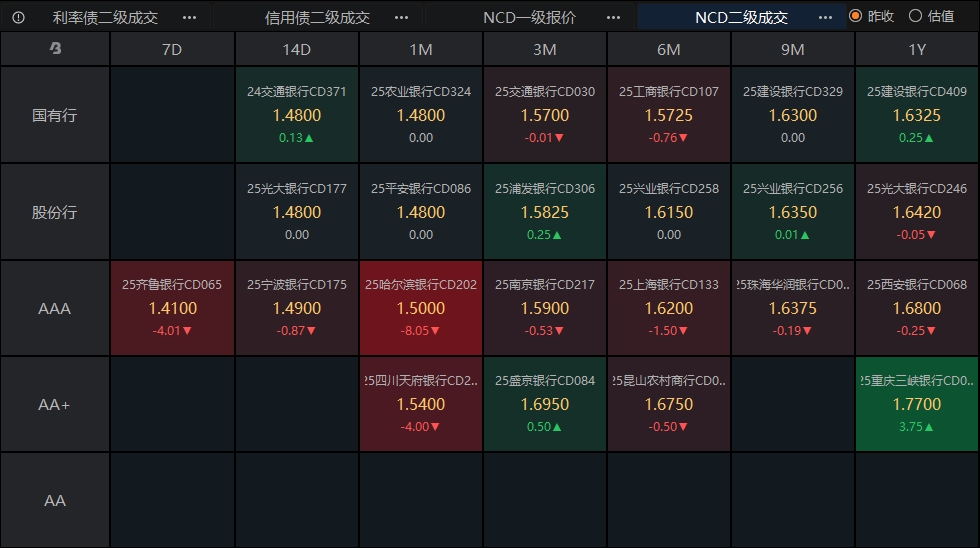Click the 7D column header
The width and height of the screenshot is (980, 548).
pos(172,49)
